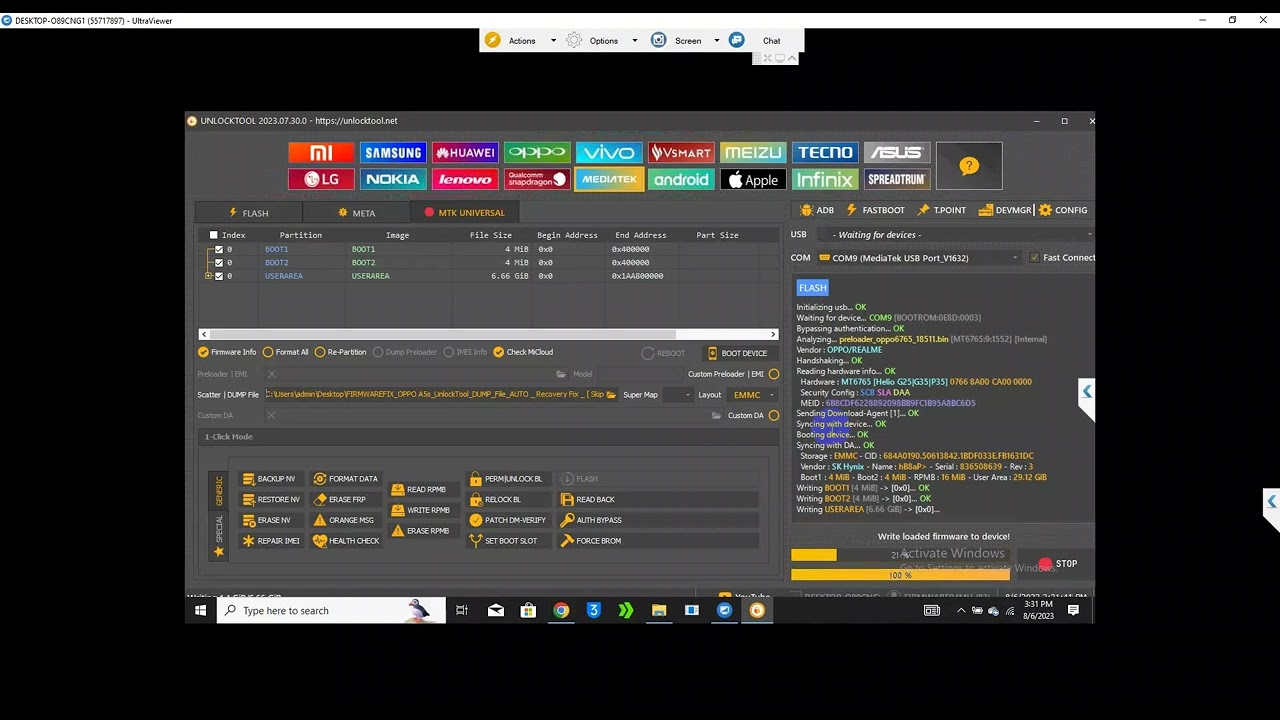1280x720 pixels.
Task: Select the Xiaomi MI brand tile
Action: click(x=321, y=153)
